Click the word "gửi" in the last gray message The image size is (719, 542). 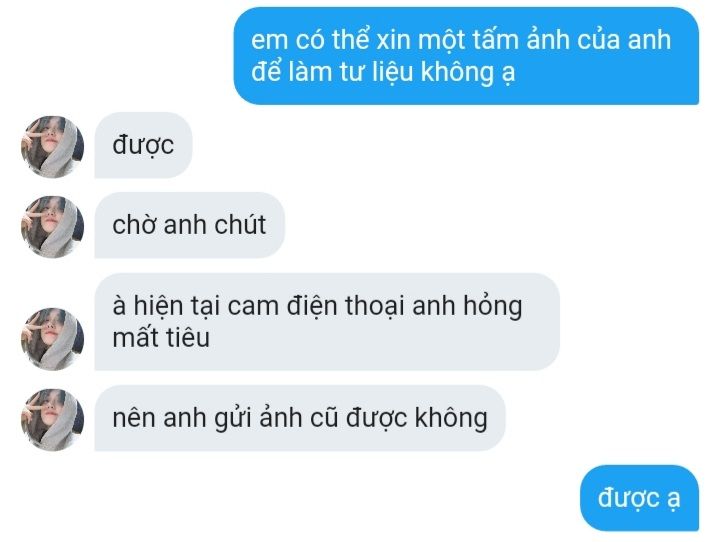pyautogui.click(x=232, y=419)
